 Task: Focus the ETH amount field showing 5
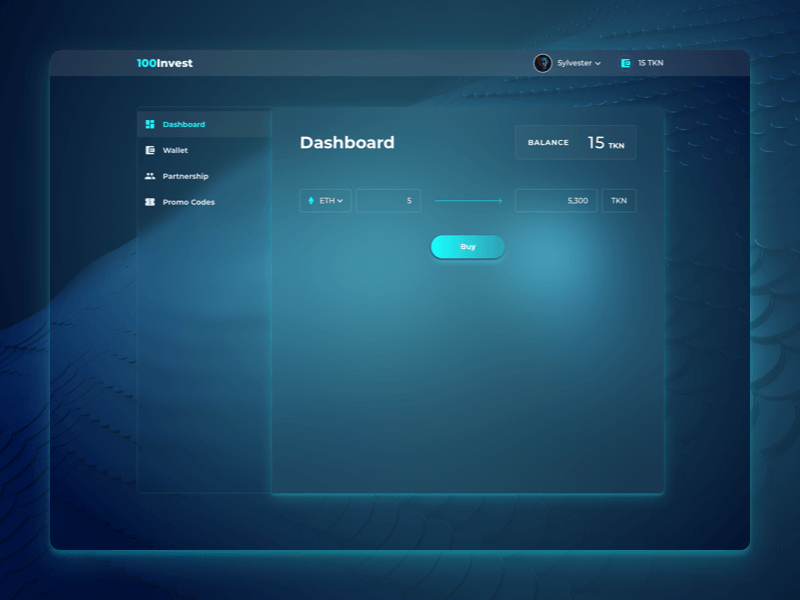389,201
